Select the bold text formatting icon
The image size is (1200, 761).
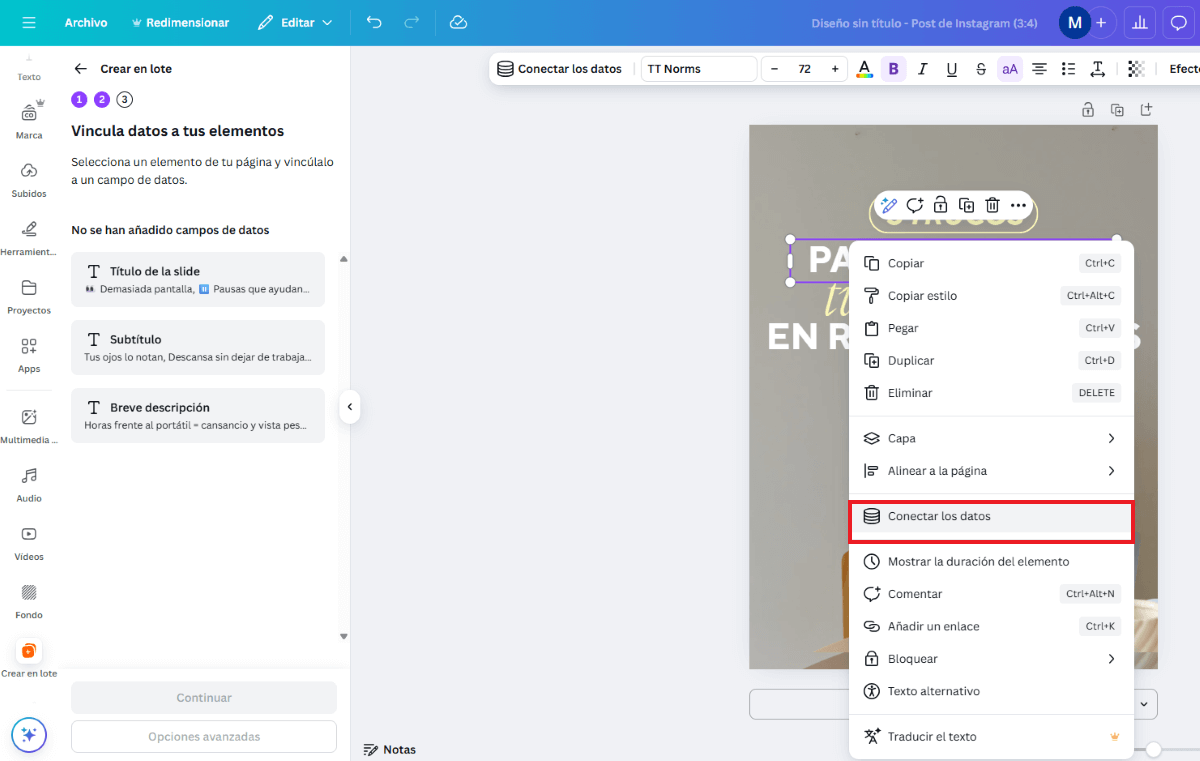click(893, 68)
